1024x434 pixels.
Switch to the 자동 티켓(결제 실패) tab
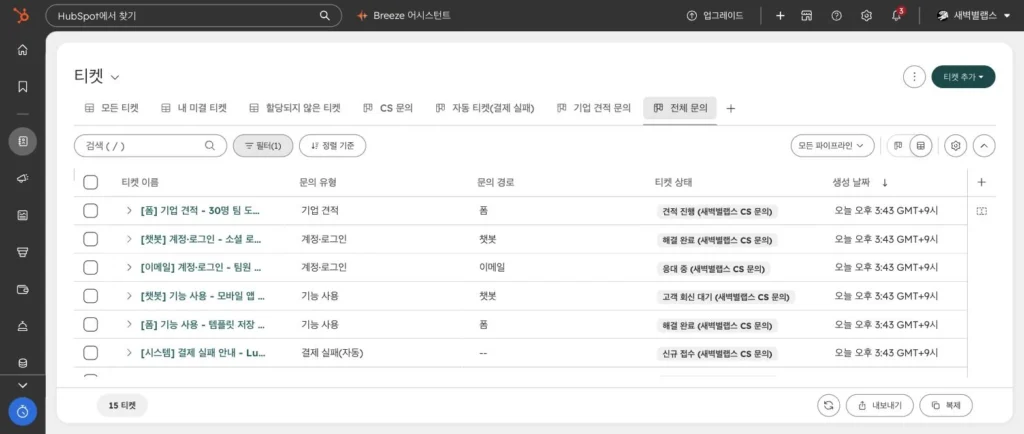tap(485, 108)
